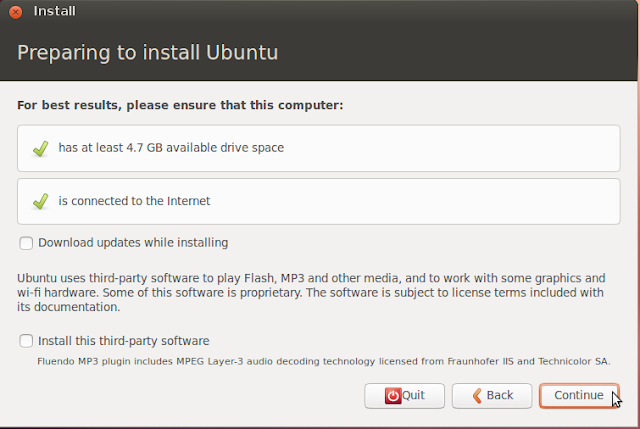Image resolution: width=640 pixels, height=429 pixels.
Task: Select the 'is connected to the Internet' text
Action: tap(134, 201)
